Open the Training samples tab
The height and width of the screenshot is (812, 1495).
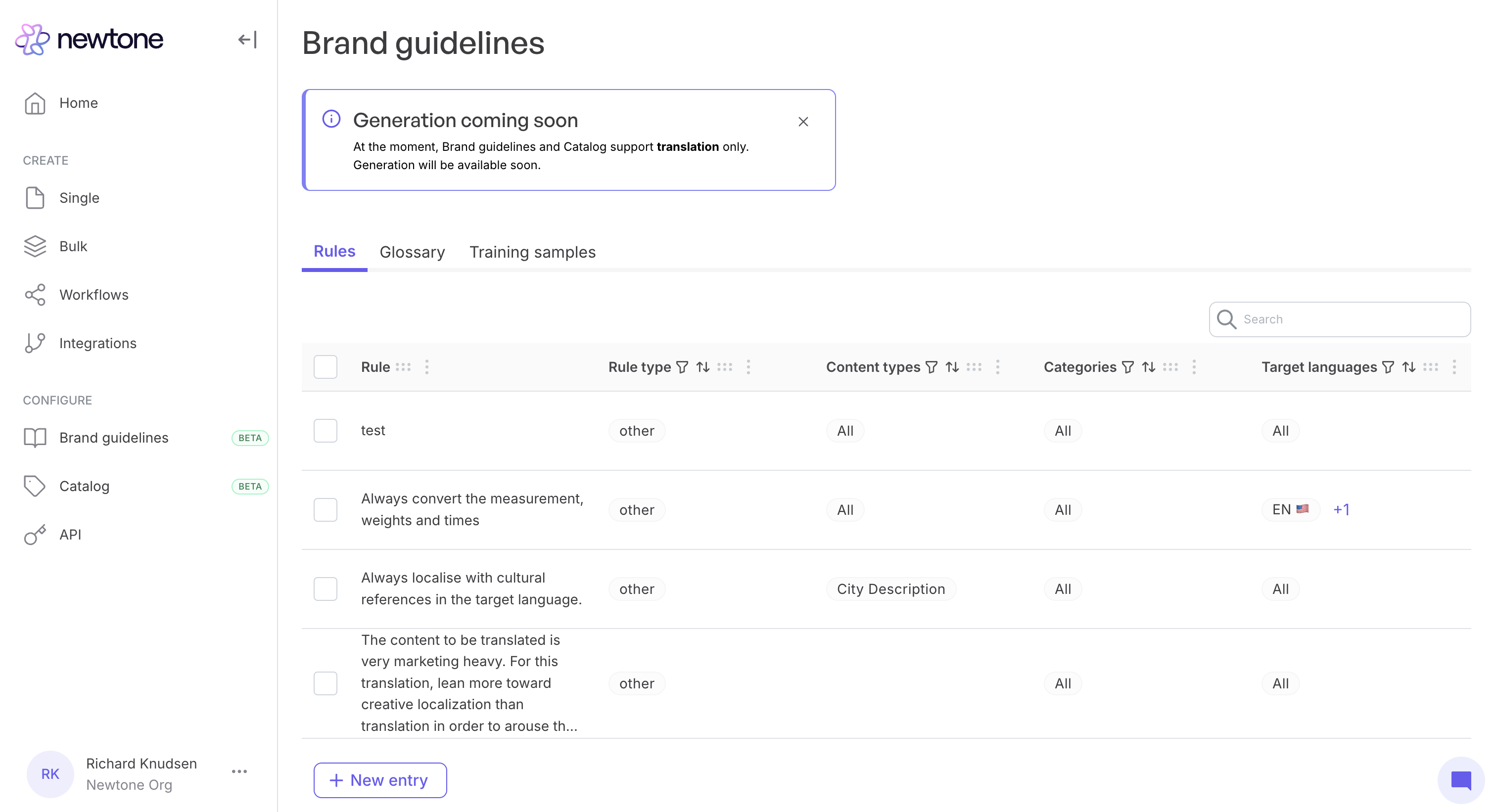pyautogui.click(x=532, y=252)
